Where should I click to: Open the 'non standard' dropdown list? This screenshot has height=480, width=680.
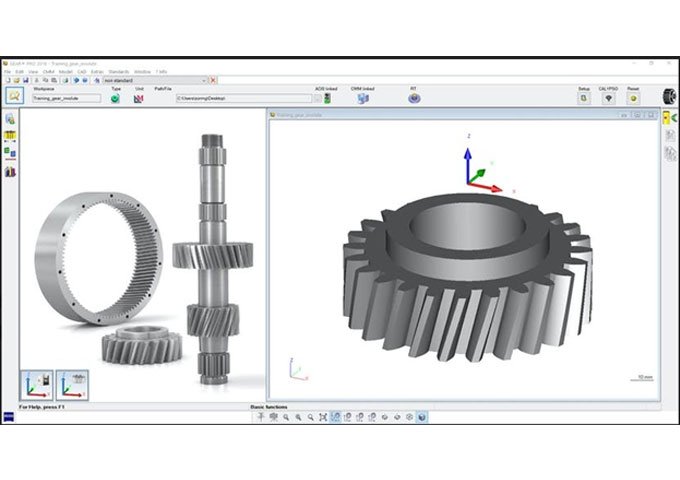[204, 80]
